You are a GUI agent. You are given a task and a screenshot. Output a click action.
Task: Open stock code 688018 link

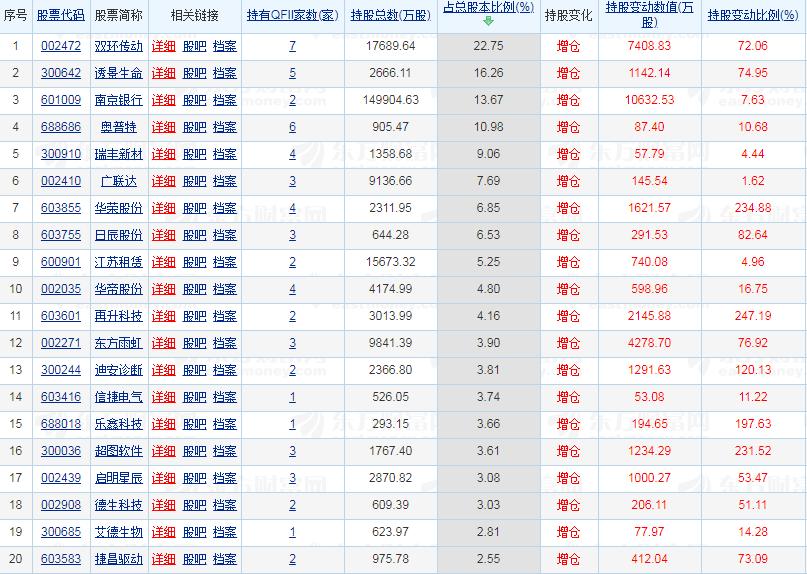61,424
